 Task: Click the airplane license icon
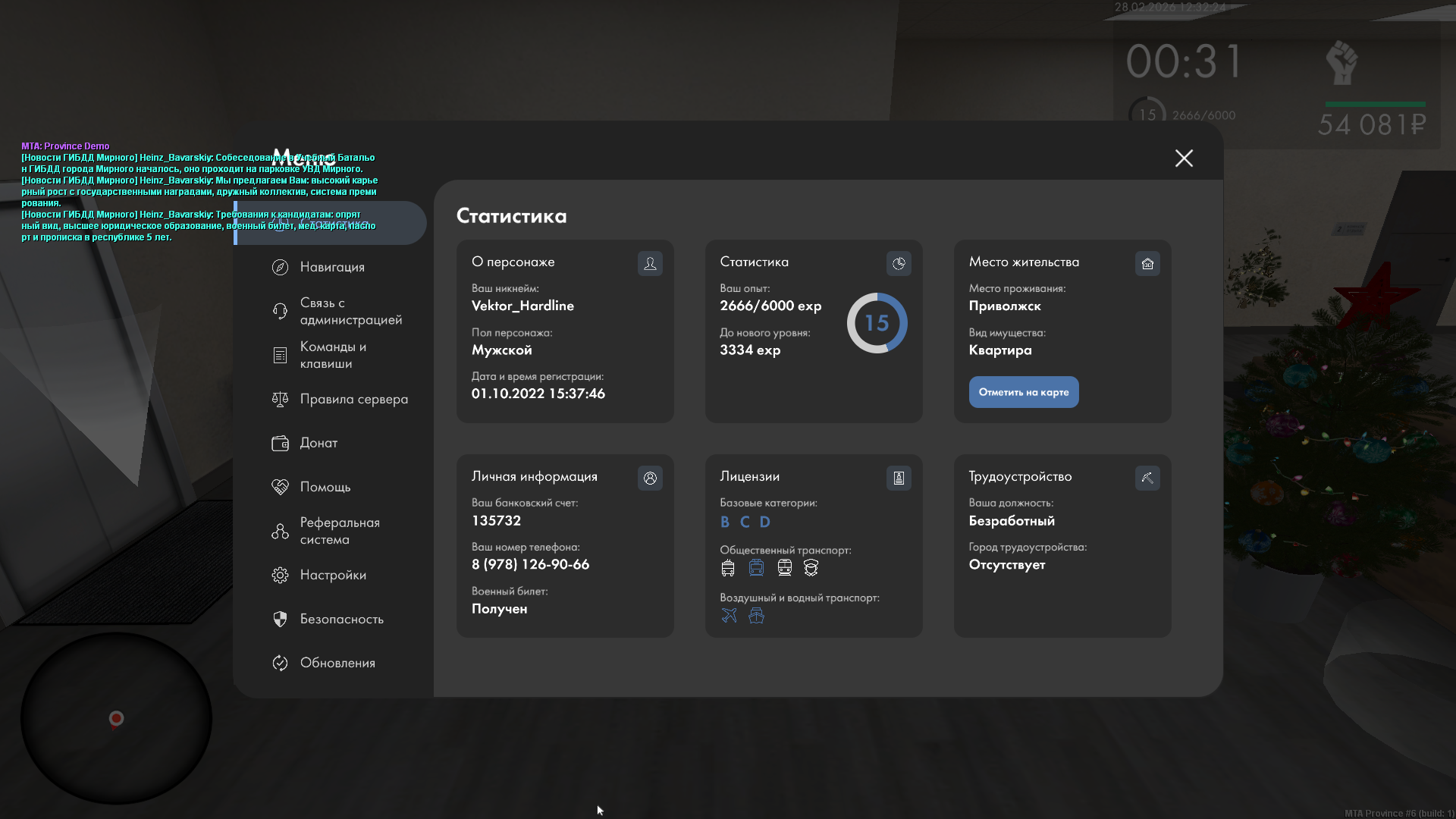tap(729, 616)
